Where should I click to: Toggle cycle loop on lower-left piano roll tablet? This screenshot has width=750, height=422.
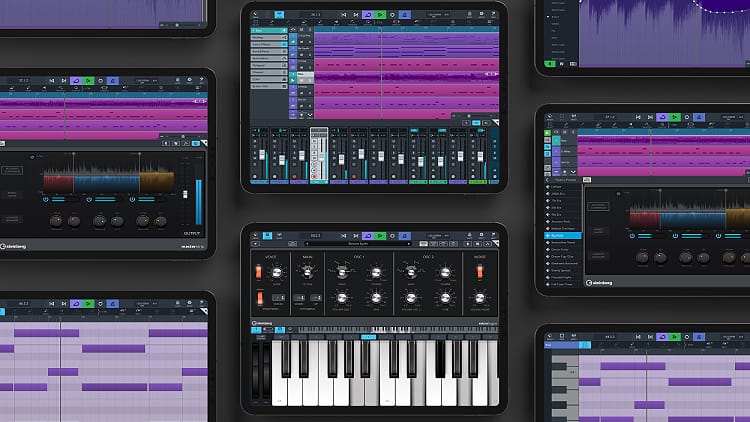76,303
